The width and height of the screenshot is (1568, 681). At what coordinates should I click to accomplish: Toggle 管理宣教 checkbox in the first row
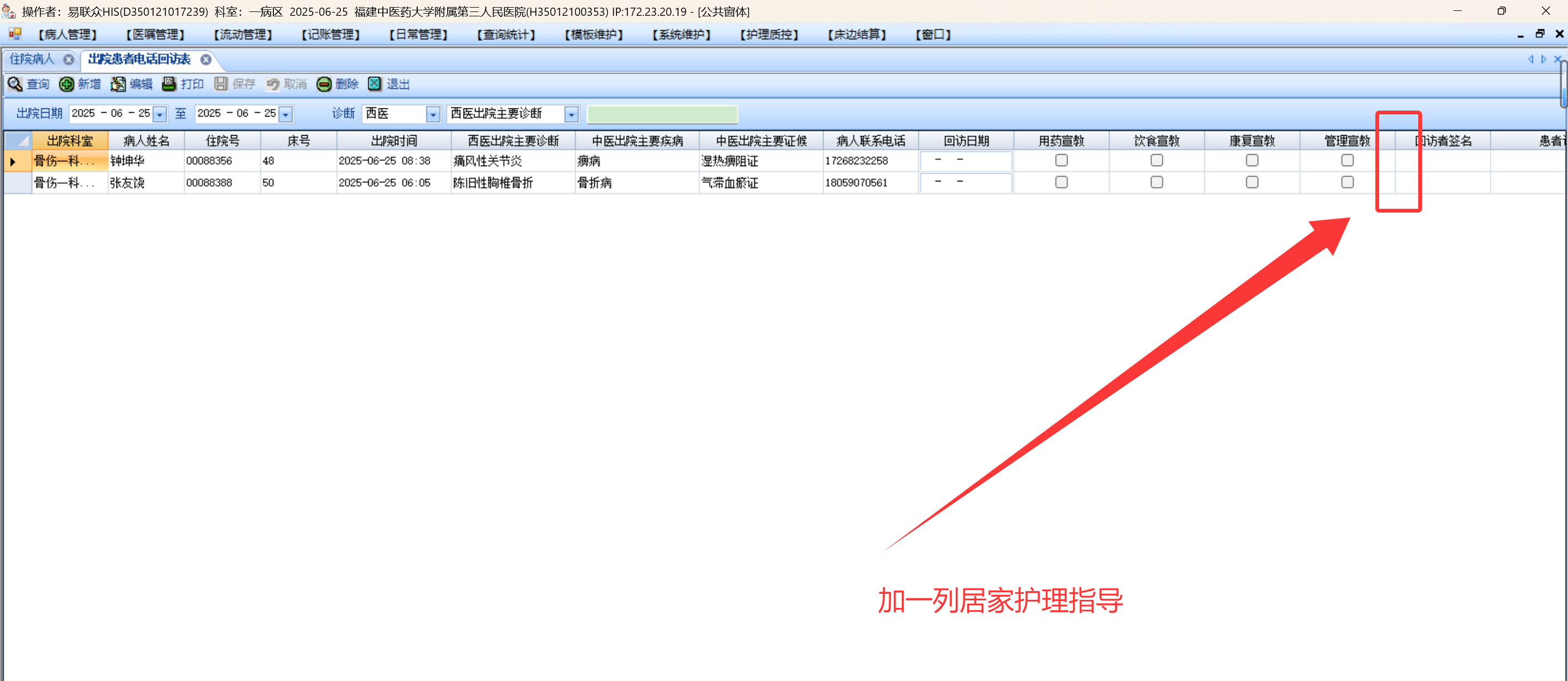(x=1347, y=160)
